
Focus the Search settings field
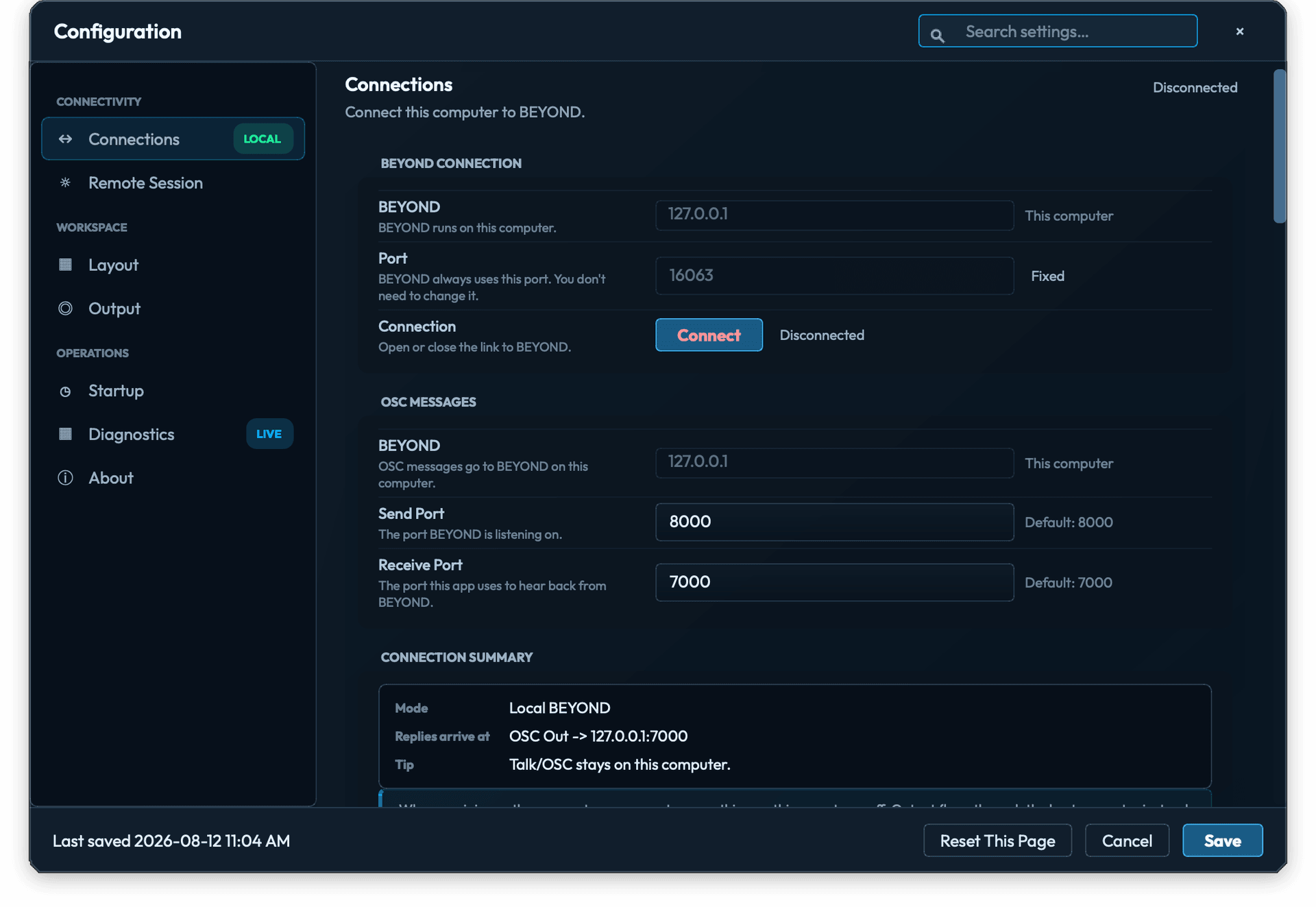tap(1058, 32)
